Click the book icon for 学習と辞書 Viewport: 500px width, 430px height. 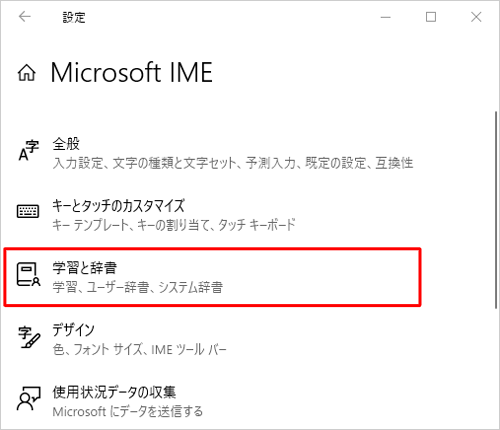pyautogui.click(x=28, y=274)
